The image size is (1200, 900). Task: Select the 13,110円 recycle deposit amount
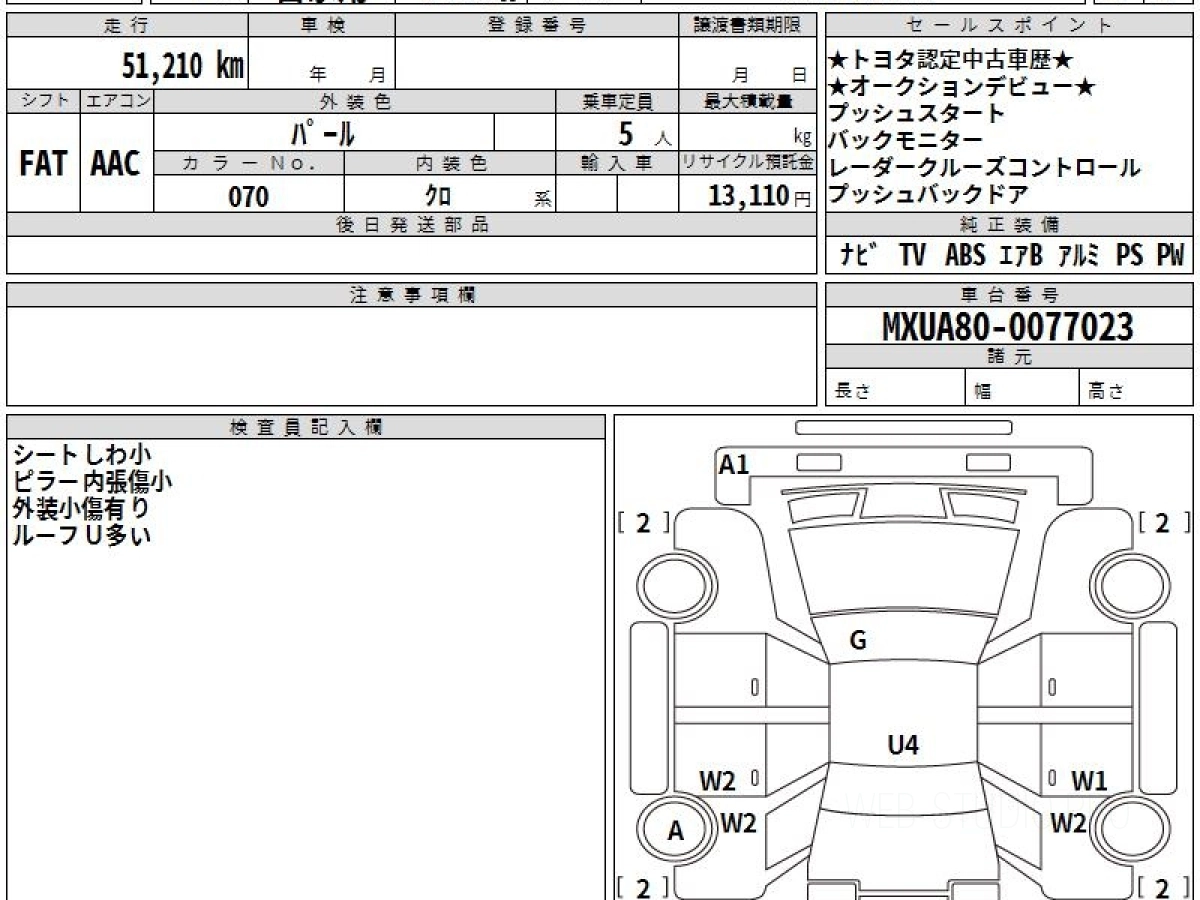tap(760, 196)
